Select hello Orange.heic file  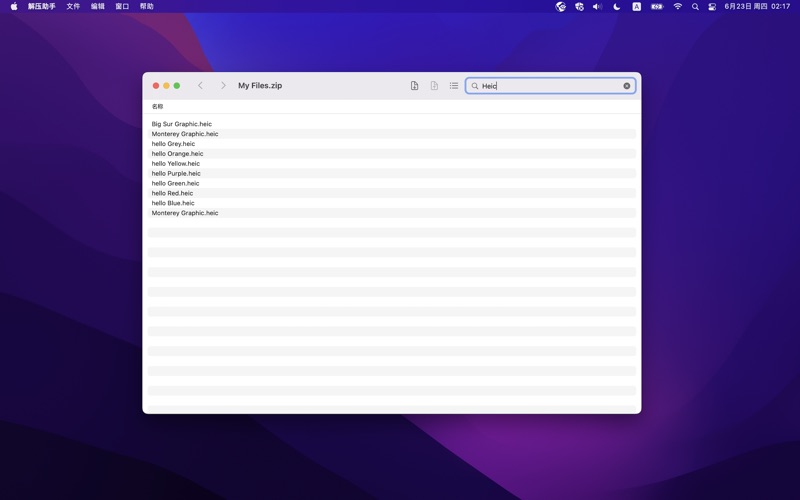392,154
